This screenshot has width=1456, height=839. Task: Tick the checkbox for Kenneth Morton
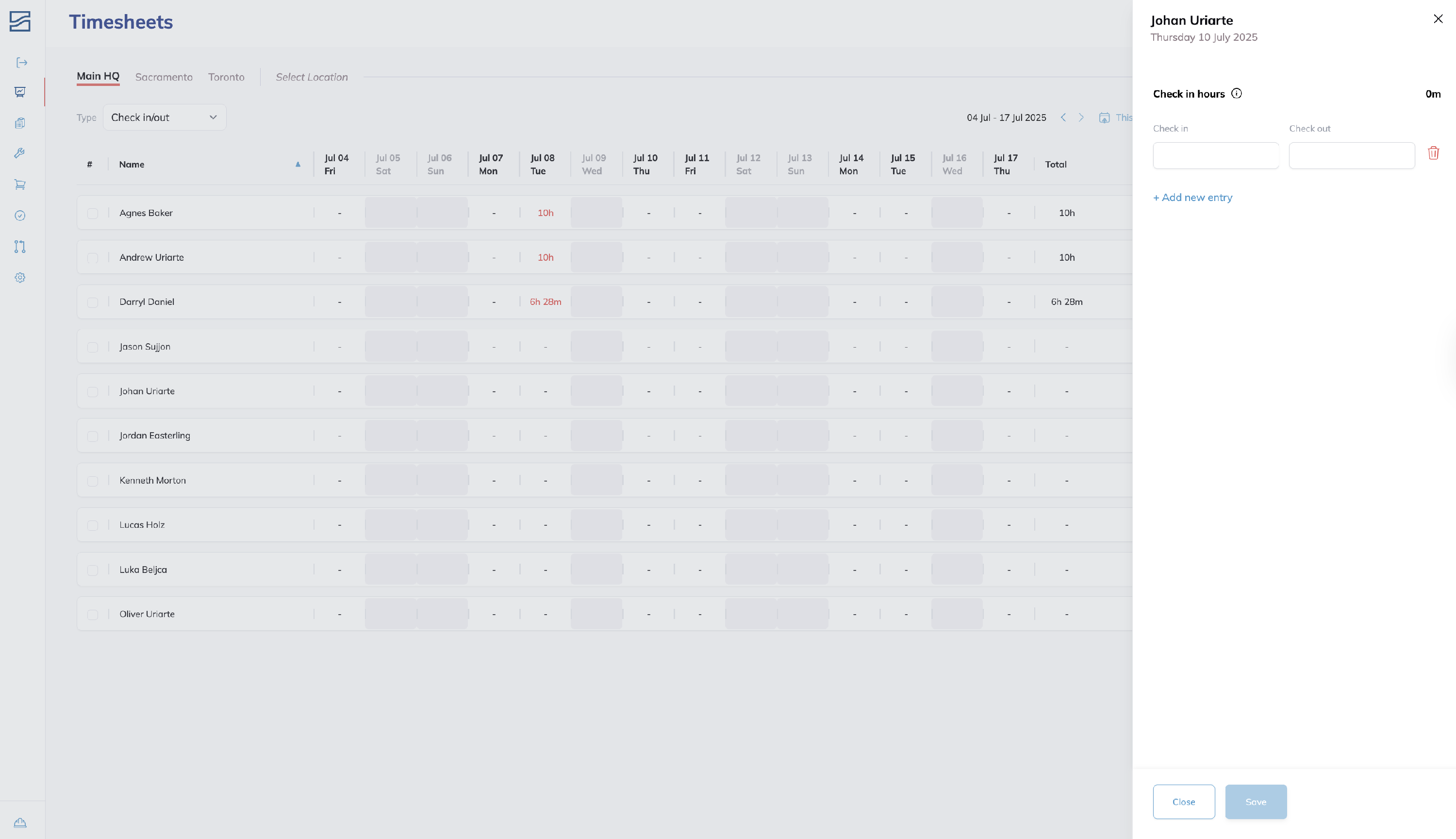click(93, 481)
